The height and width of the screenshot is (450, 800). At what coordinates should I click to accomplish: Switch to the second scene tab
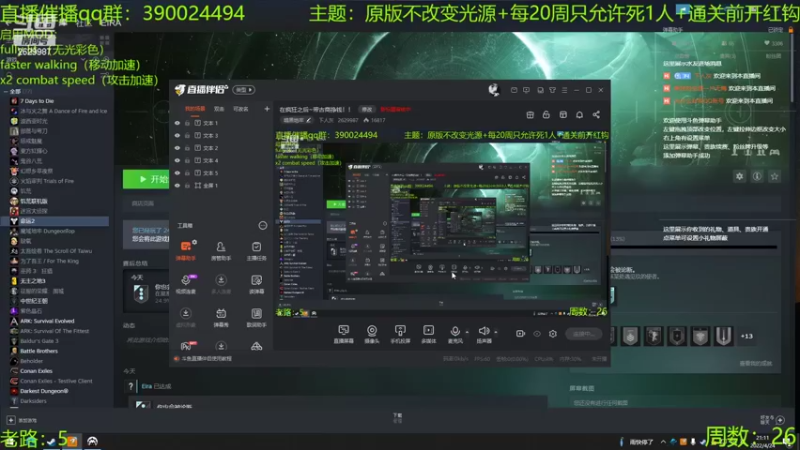click(x=219, y=109)
